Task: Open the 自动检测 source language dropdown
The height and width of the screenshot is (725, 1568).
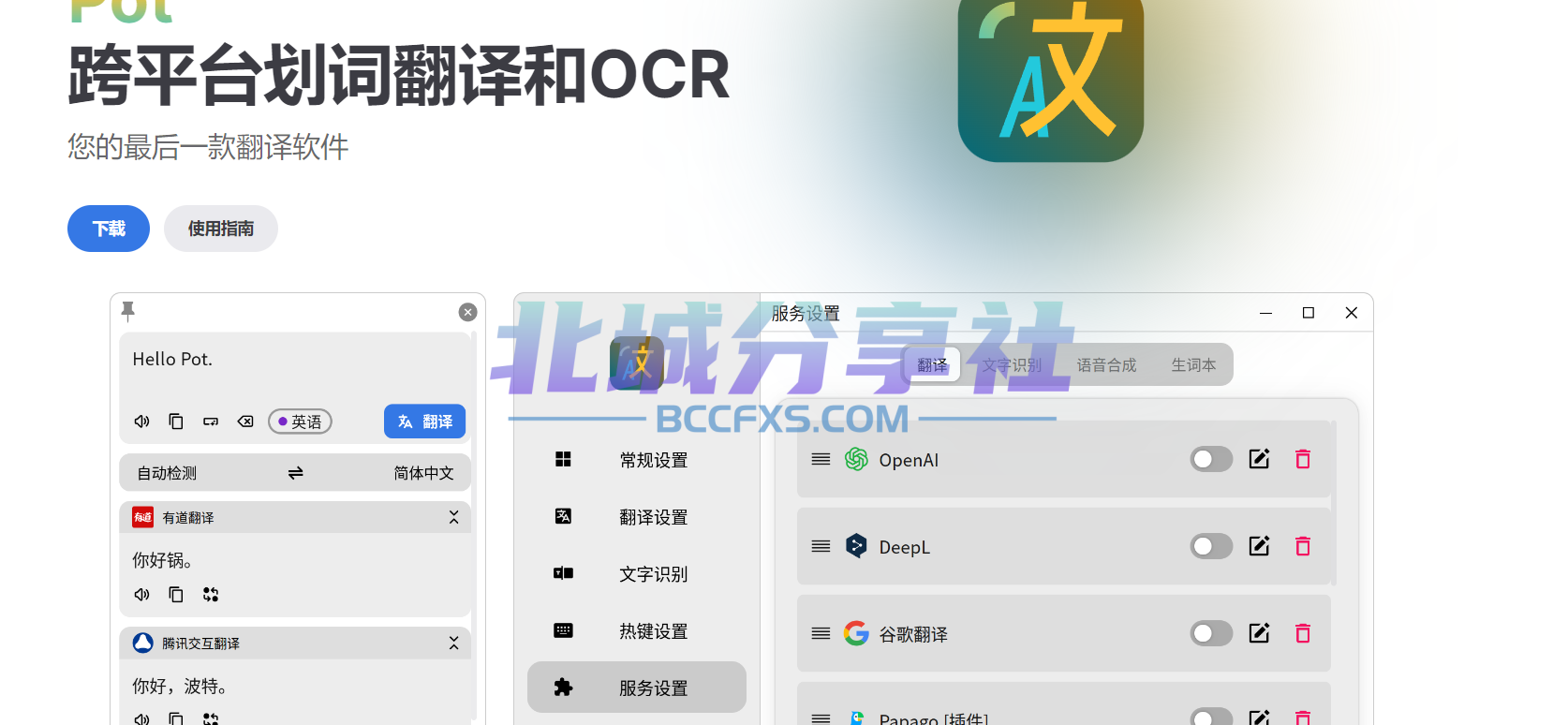Action: (168, 473)
